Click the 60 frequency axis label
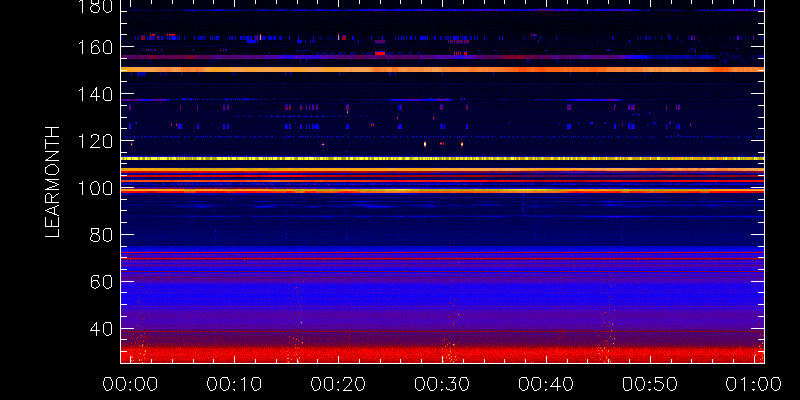This screenshot has height=400, width=800. [102, 282]
